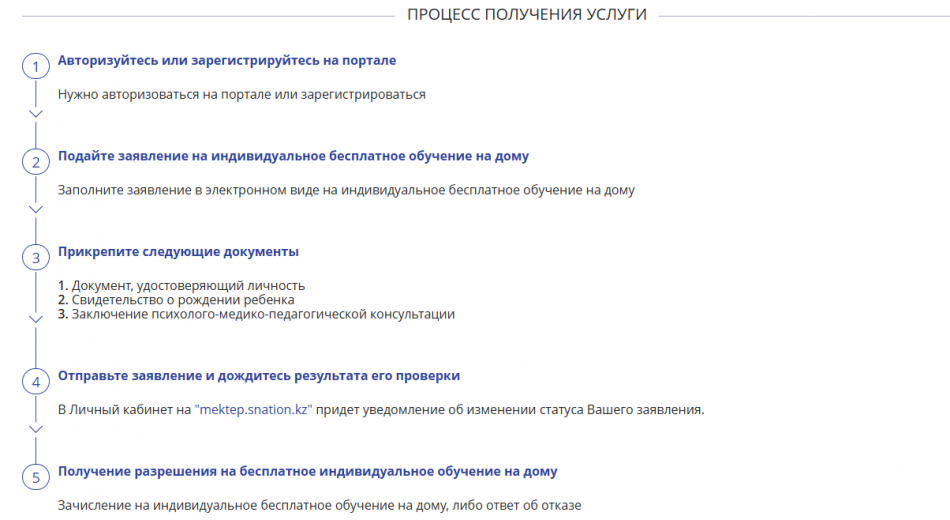The image size is (950, 520).
Task: Click the title "ПРОЦЕСС ПОЛУЧЕНИЯ УСЛУГИ"
Action: [x=527, y=15]
